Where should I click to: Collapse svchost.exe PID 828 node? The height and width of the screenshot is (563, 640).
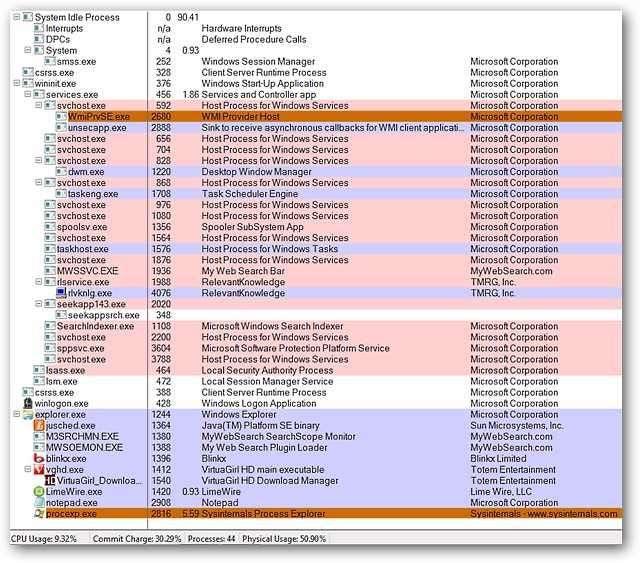point(39,160)
